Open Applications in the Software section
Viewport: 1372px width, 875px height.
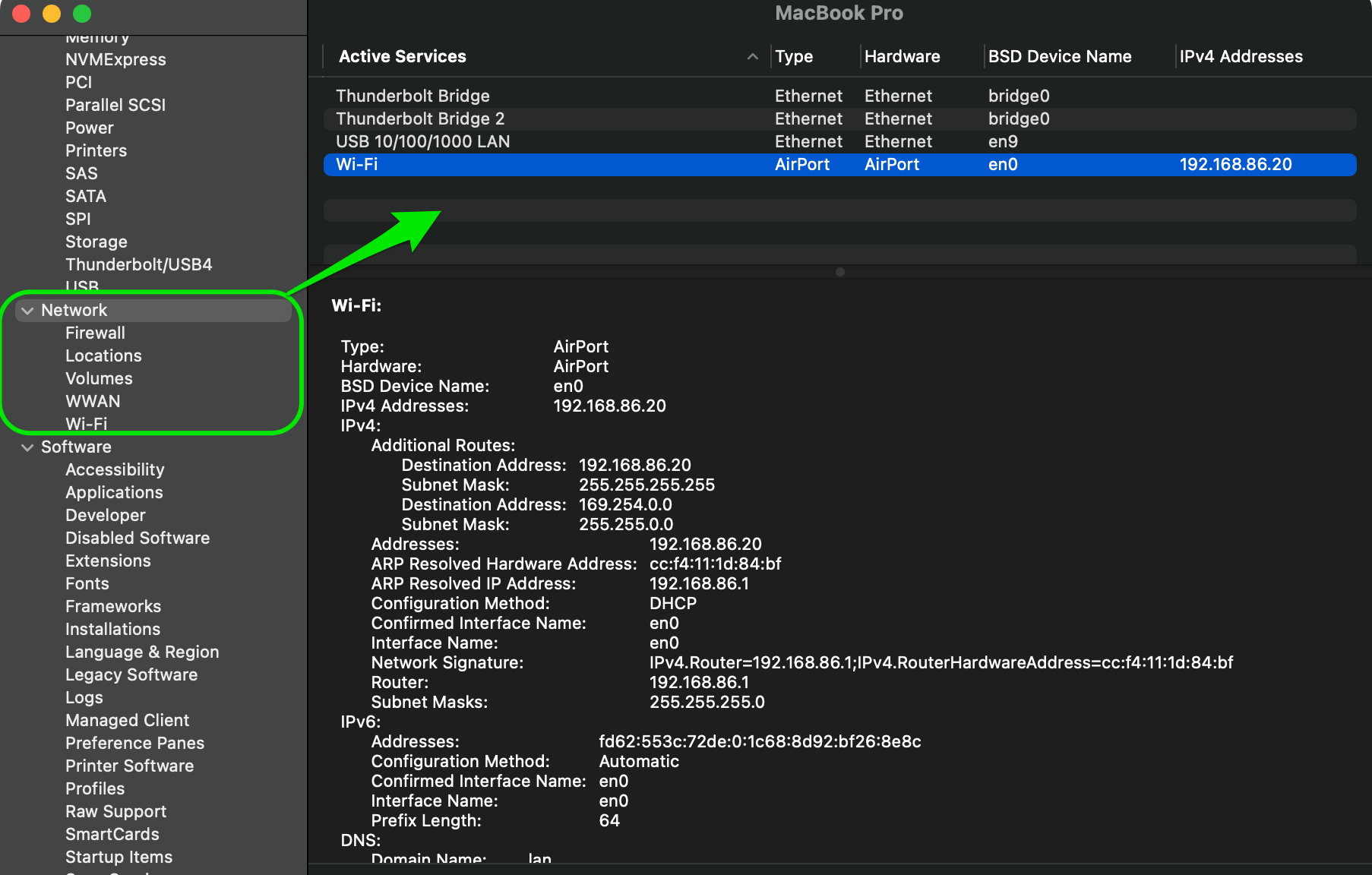[x=114, y=493]
